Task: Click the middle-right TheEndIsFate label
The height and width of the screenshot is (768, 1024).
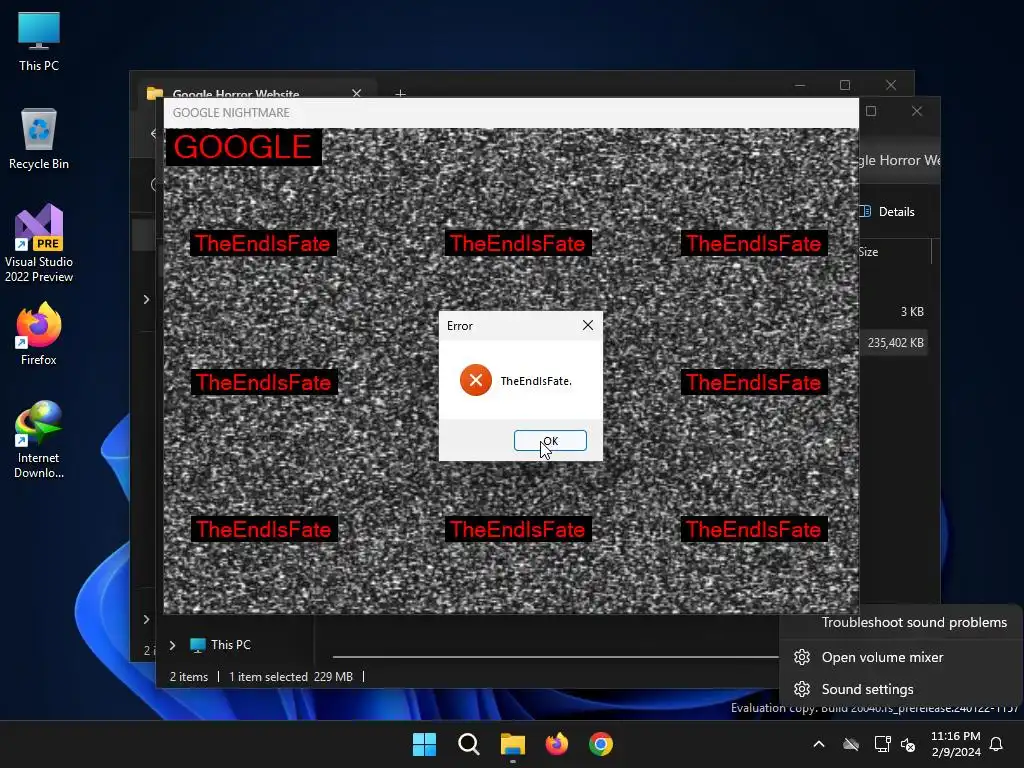Action: (x=754, y=382)
